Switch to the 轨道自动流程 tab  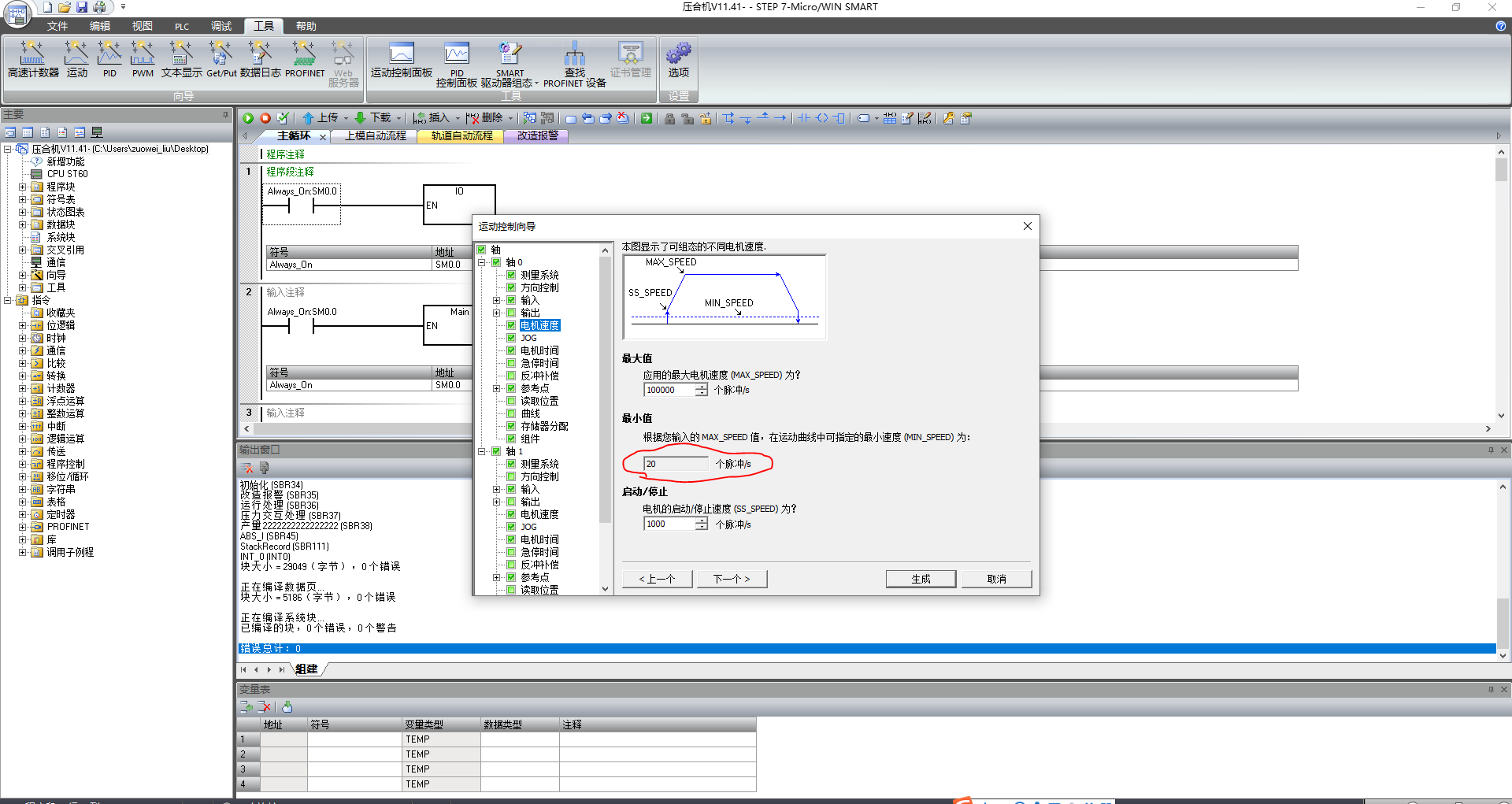[461, 135]
